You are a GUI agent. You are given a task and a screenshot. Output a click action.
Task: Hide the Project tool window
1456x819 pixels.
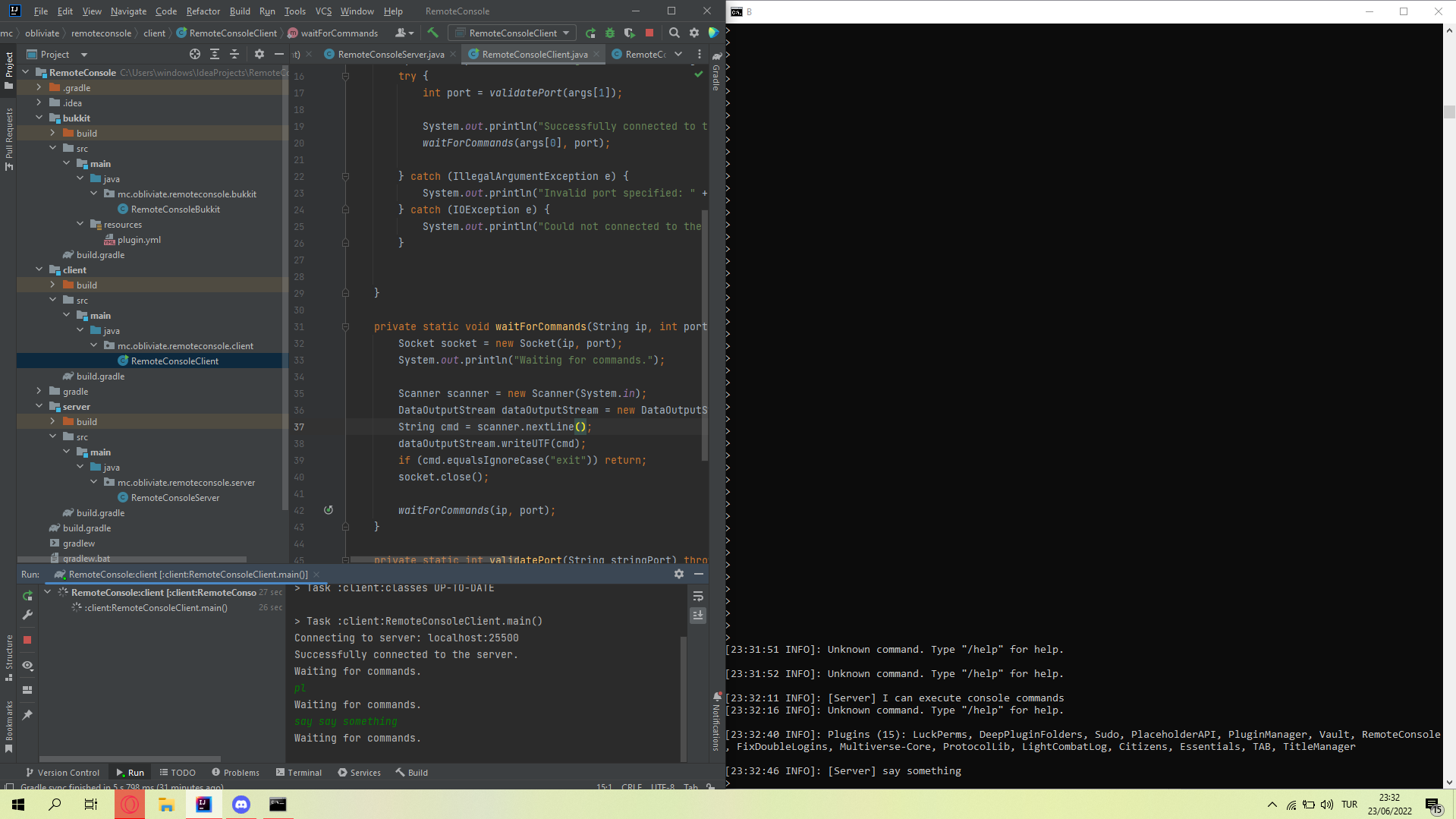pyautogui.click(x=278, y=54)
